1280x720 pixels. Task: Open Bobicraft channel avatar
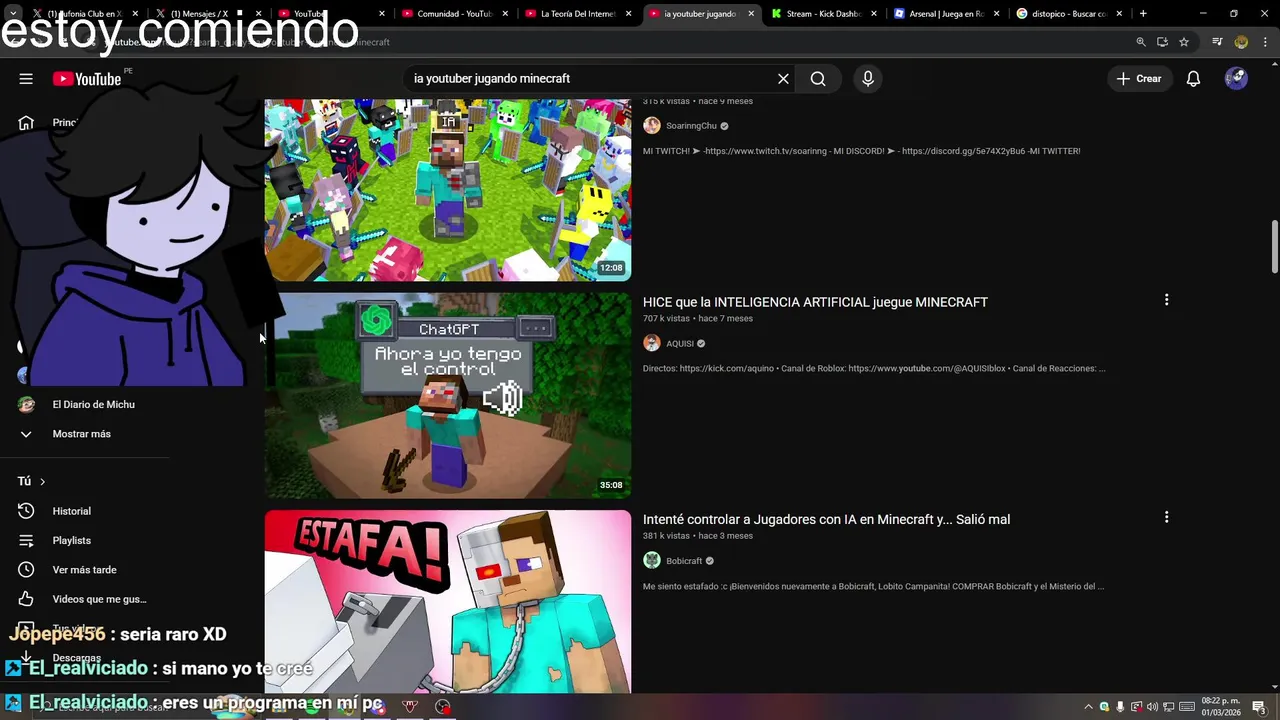[652, 561]
